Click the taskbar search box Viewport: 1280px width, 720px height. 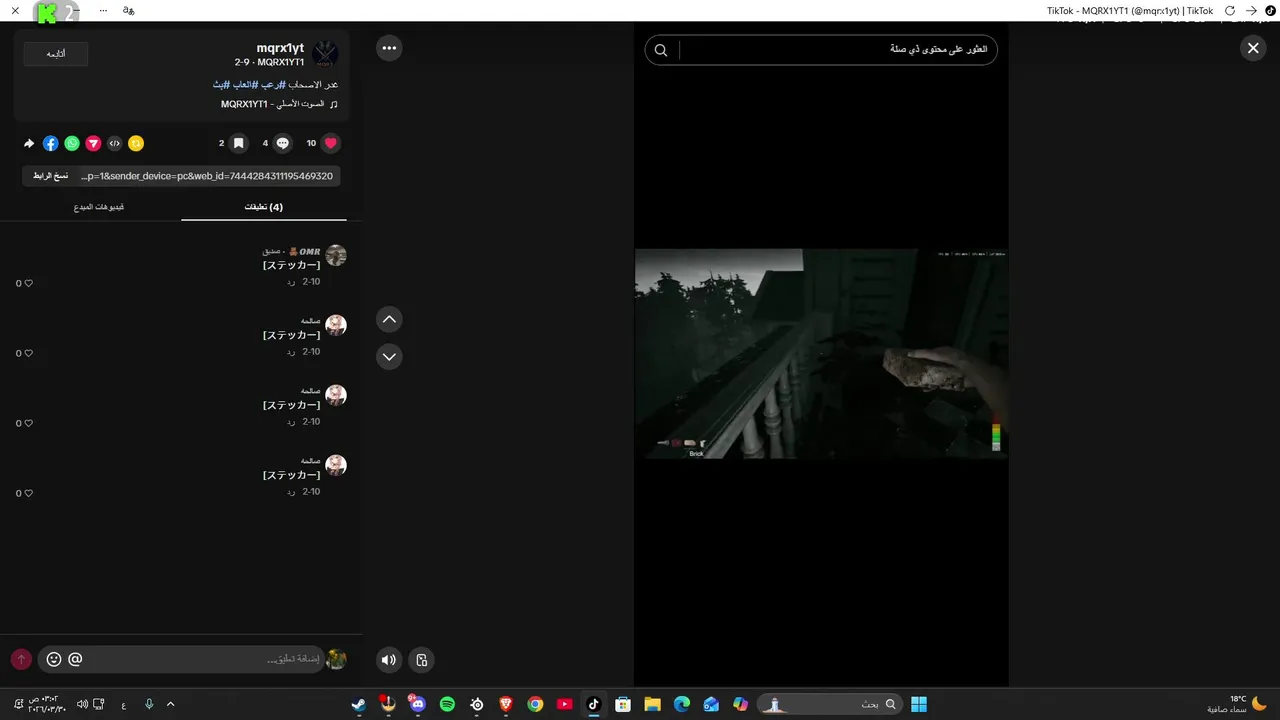tap(830, 704)
